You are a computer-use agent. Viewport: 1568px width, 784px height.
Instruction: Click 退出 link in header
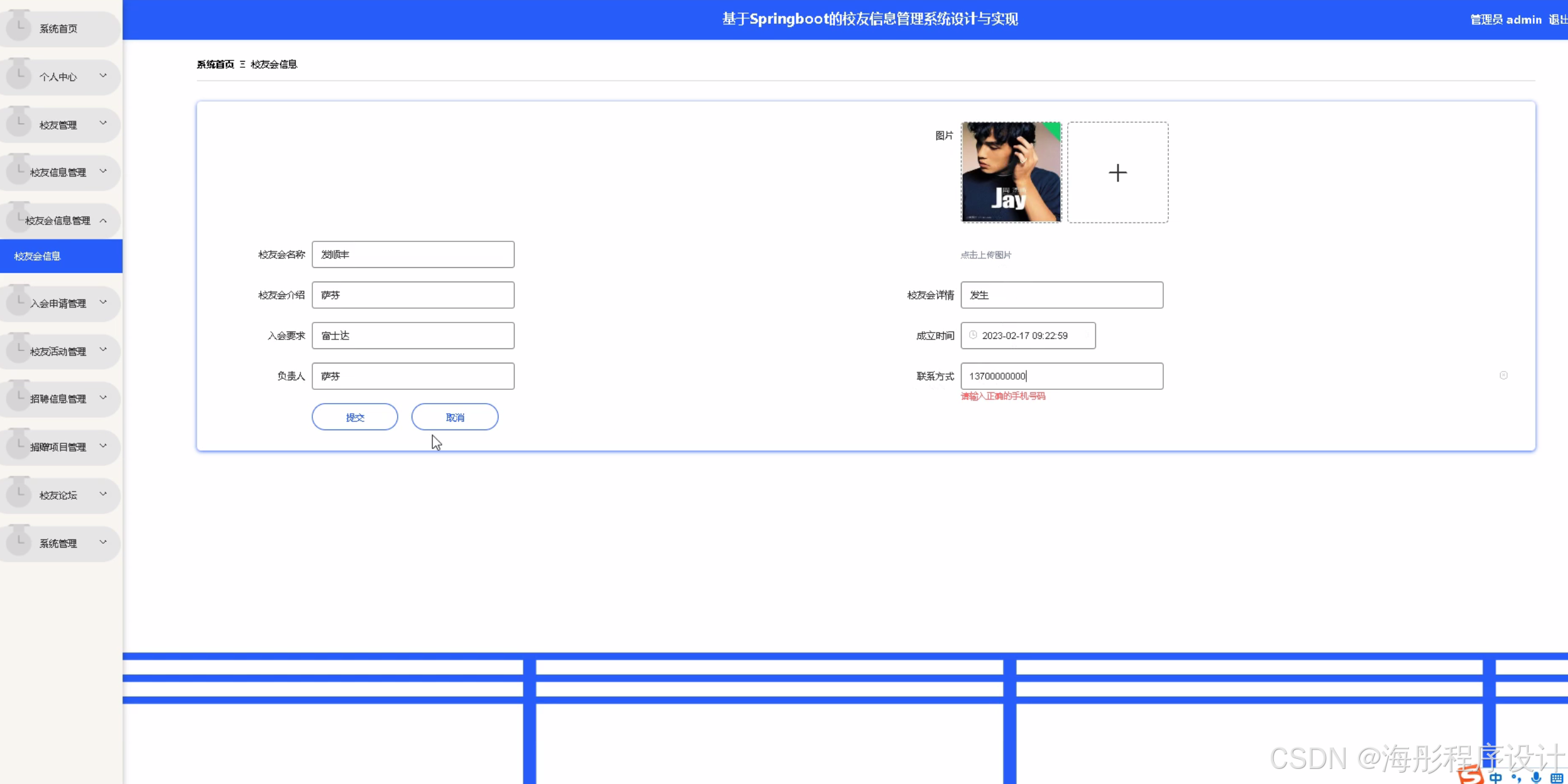tap(1557, 19)
